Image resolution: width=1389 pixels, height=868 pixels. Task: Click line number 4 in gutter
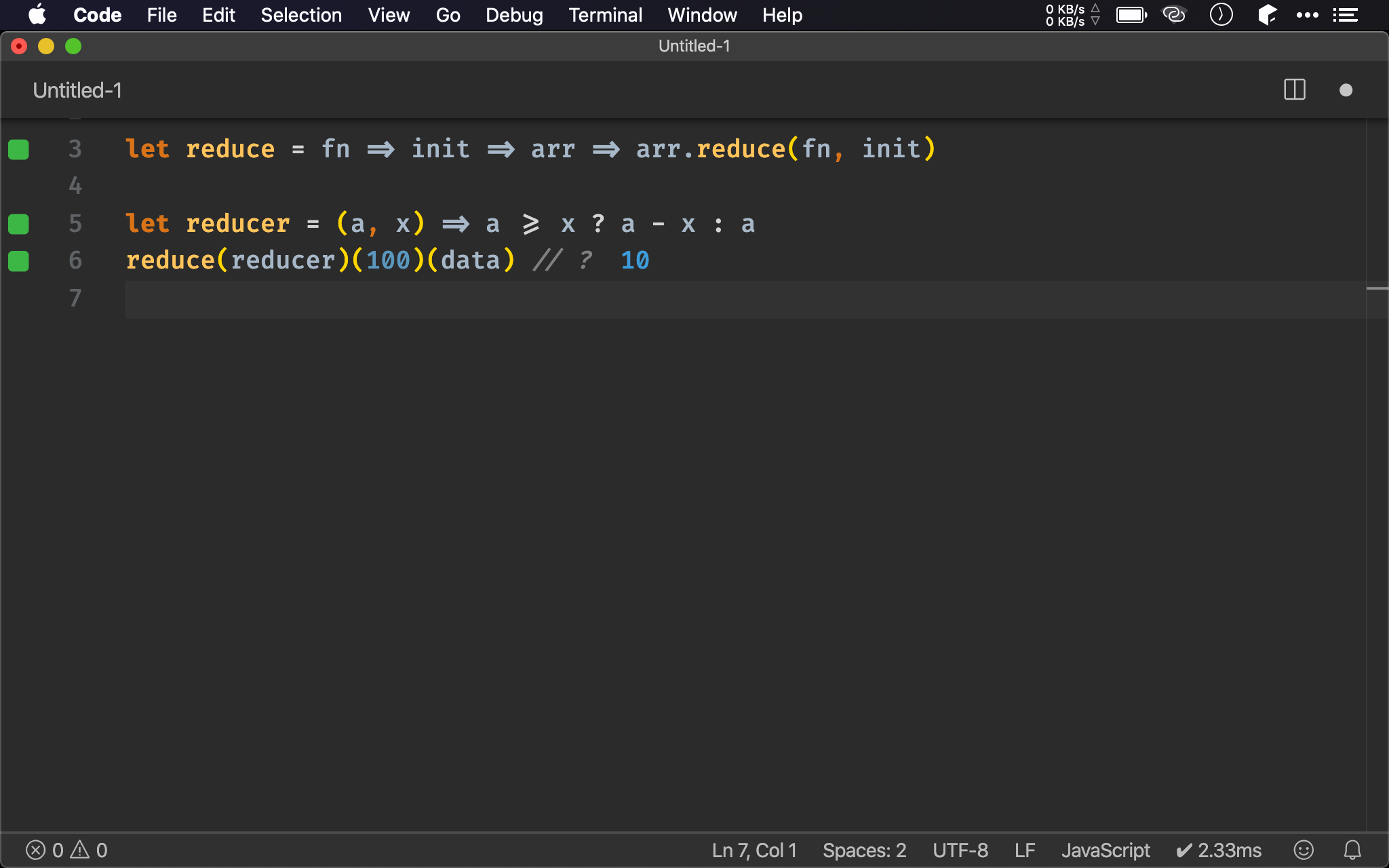pyautogui.click(x=75, y=186)
